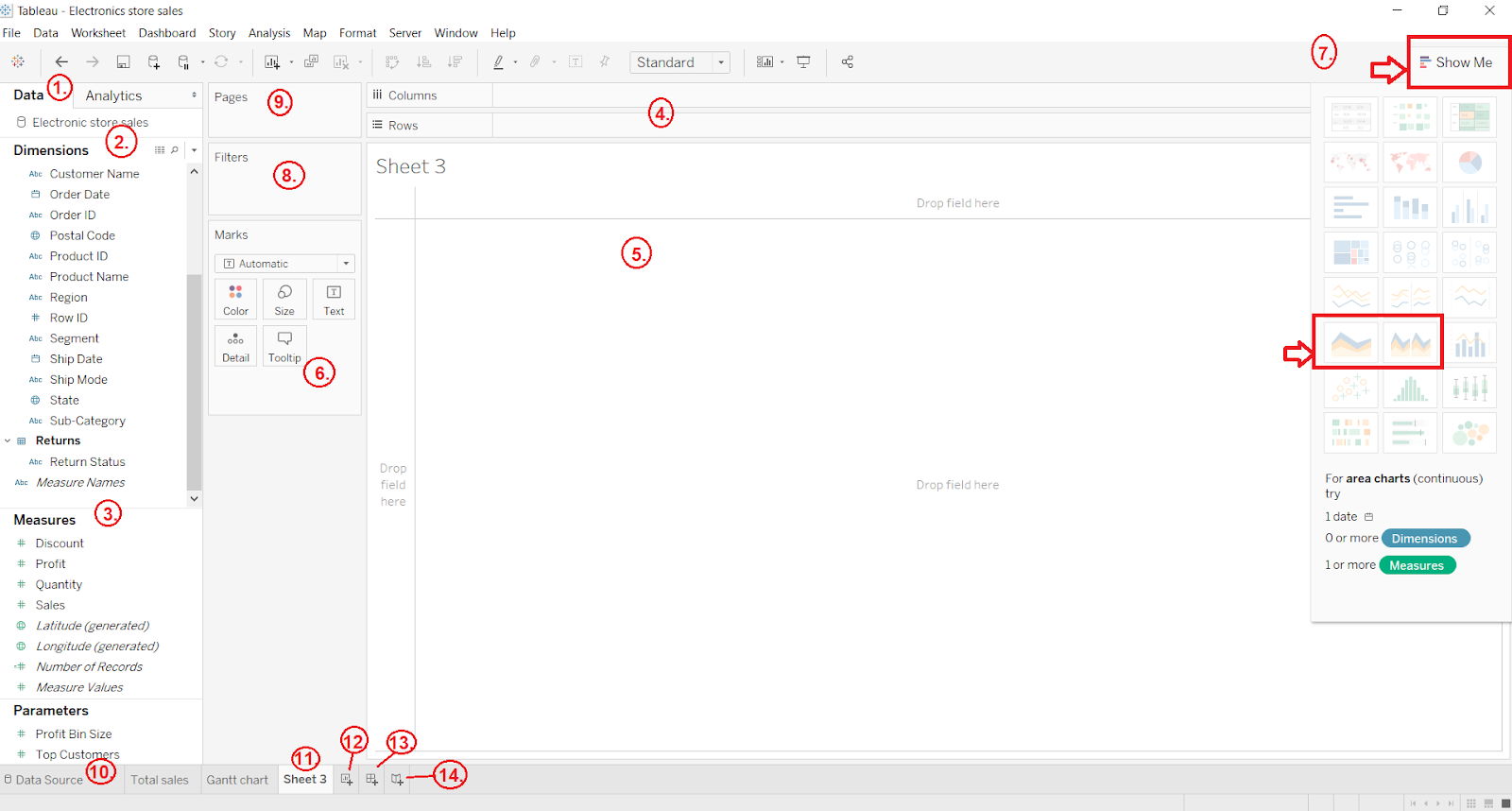Undo with the back arrow icon
1512x811 pixels.
coord(61,62)
